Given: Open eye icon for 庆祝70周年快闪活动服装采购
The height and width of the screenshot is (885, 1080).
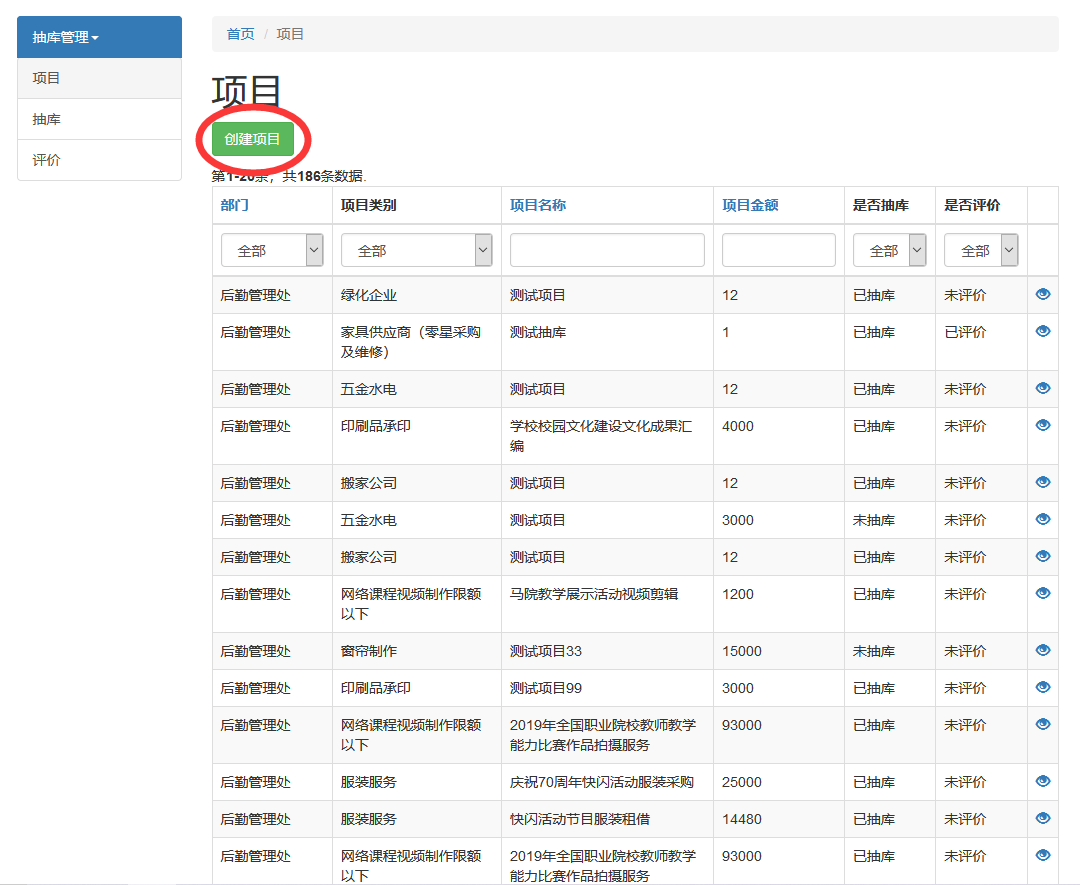Looking at the screenshot, I should [x=1043, y=781].
